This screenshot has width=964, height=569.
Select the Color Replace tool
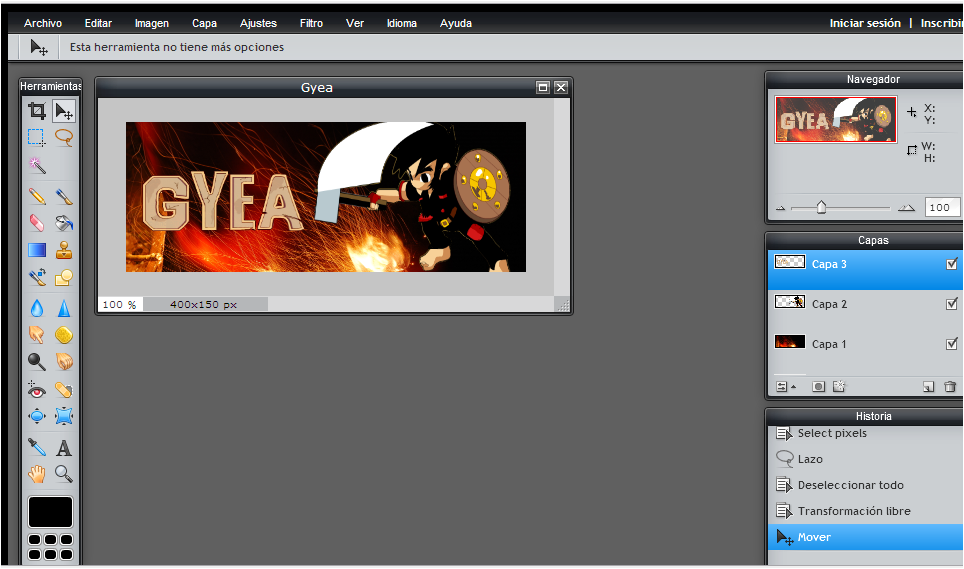[x=37, y=277]
